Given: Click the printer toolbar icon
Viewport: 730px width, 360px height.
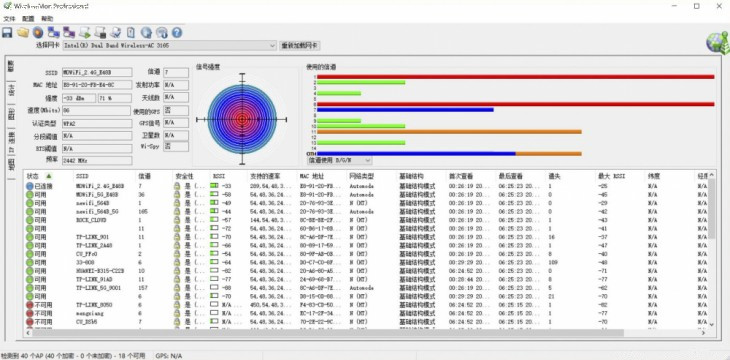Looking at the screenshot, I should click(x=115, y=33).
